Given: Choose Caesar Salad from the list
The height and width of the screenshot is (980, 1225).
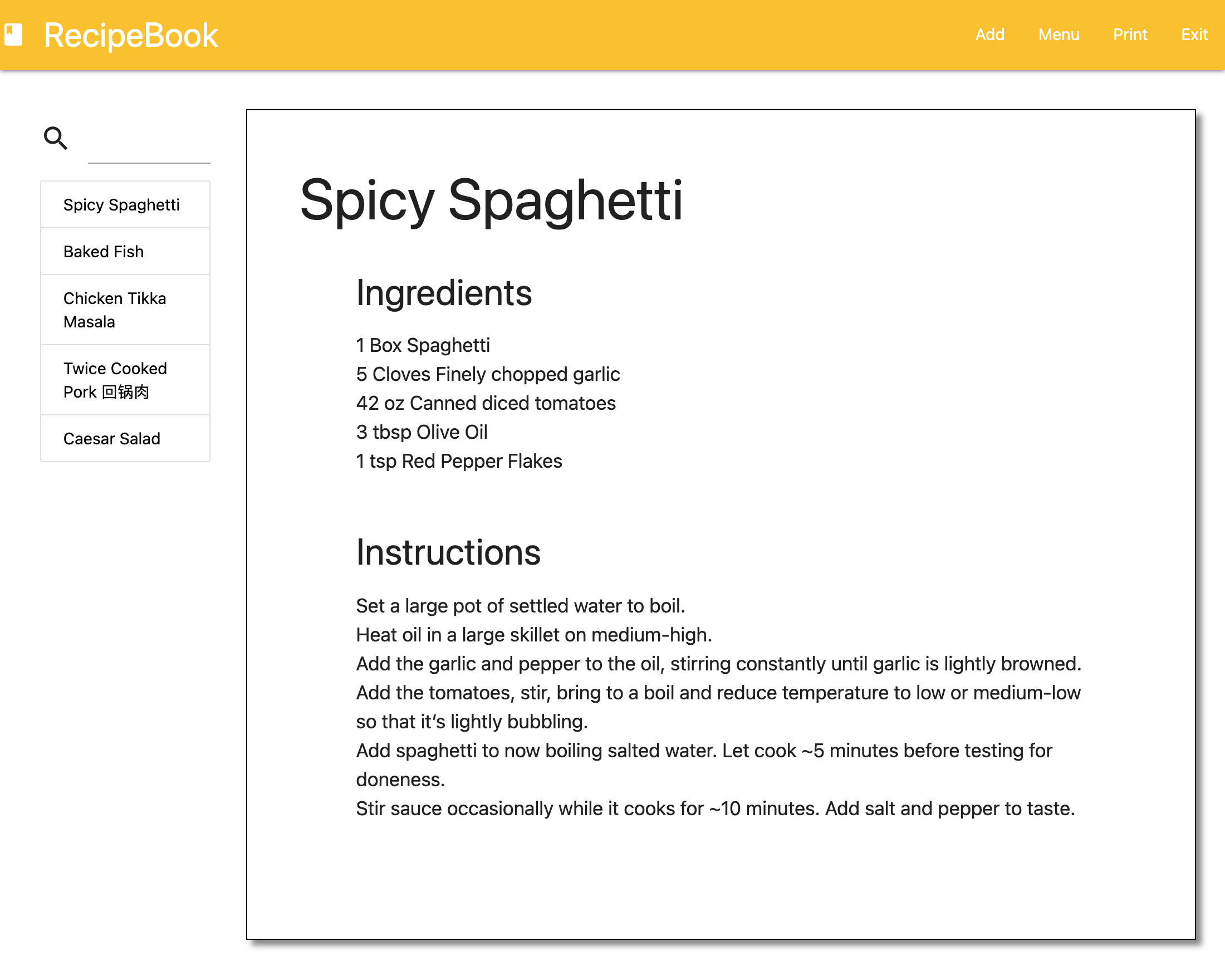Looking at the screenshot, I should [125, 438].
